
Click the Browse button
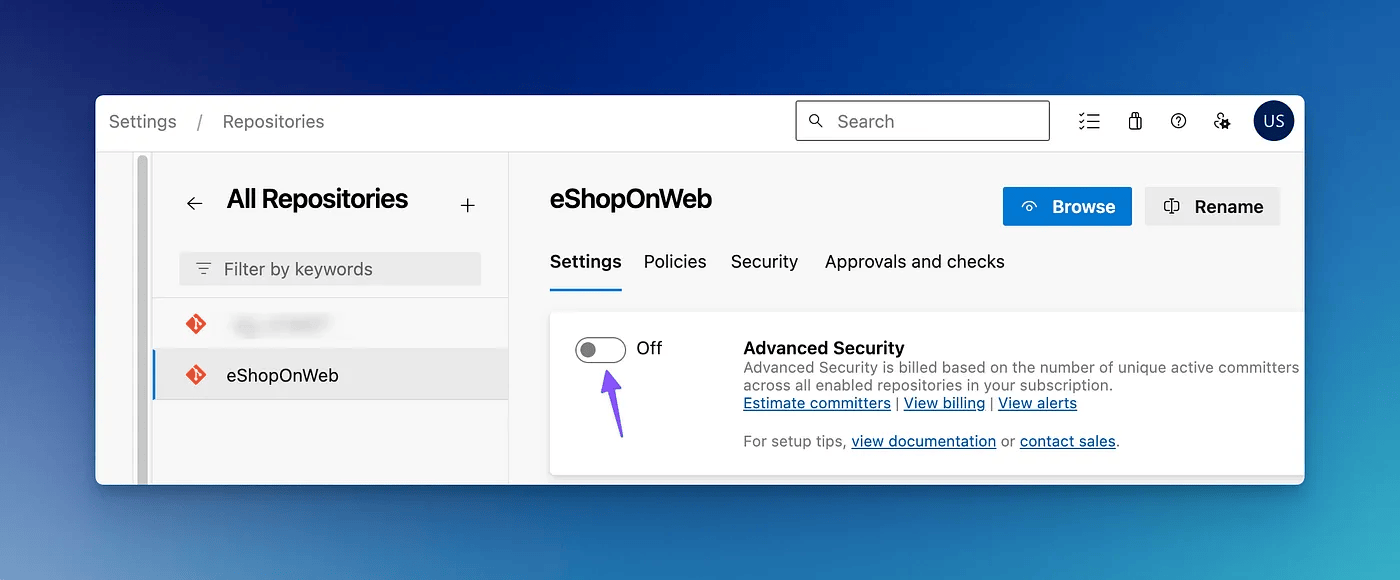1067,207
